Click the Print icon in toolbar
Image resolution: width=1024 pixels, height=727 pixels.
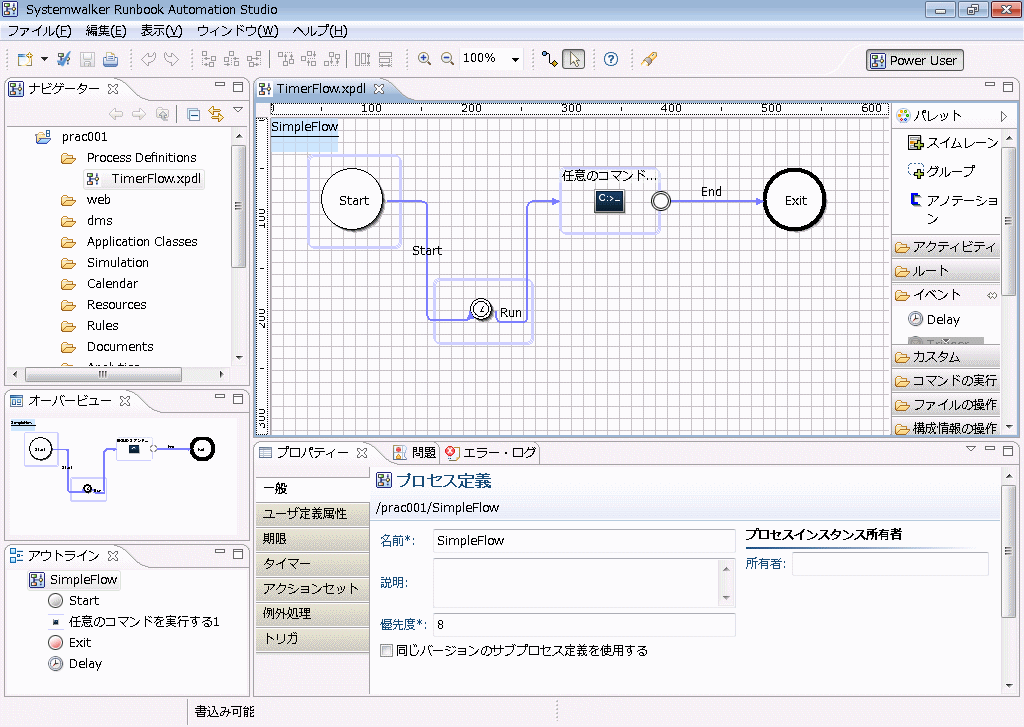coord(110,59)
